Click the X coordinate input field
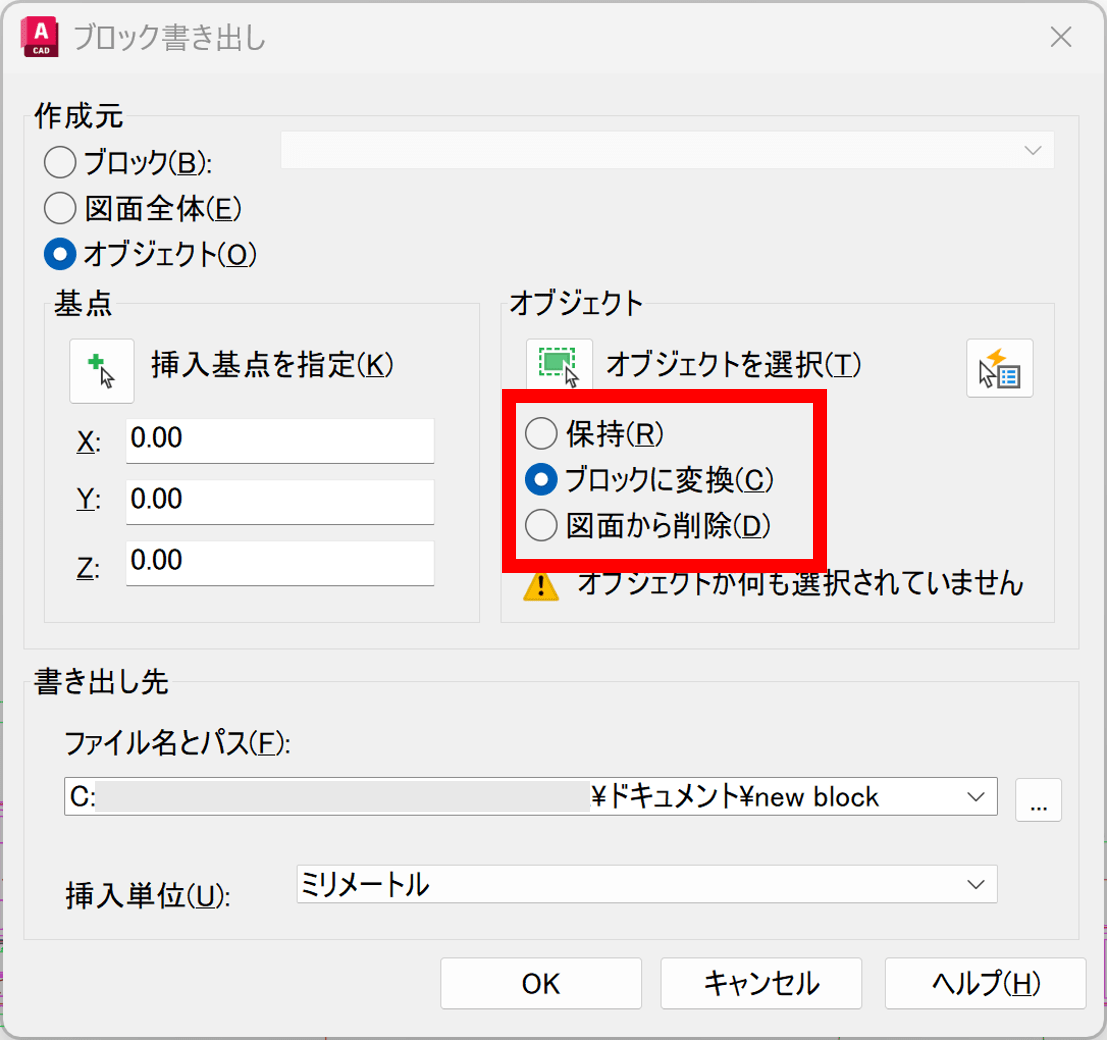Viewport: 1107px width, 1040px height. click(x=280, y=440)
